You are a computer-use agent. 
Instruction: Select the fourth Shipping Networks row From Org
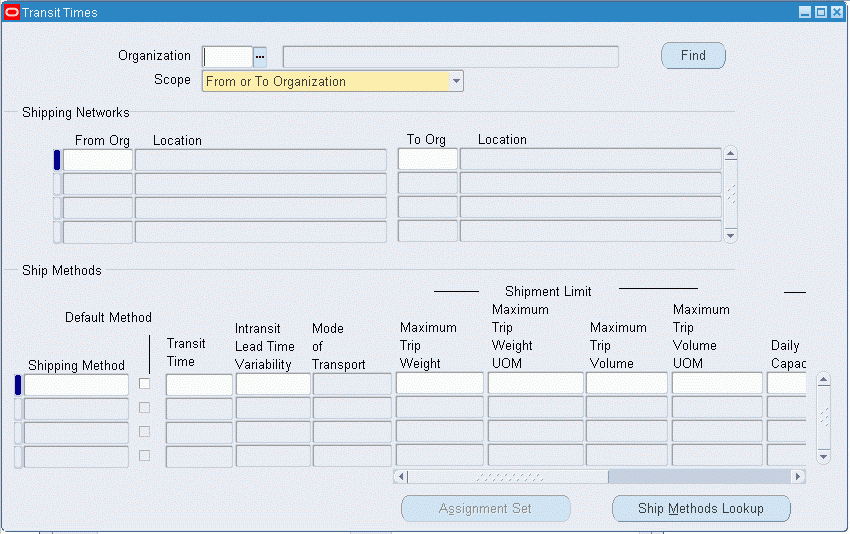(98, 231)
